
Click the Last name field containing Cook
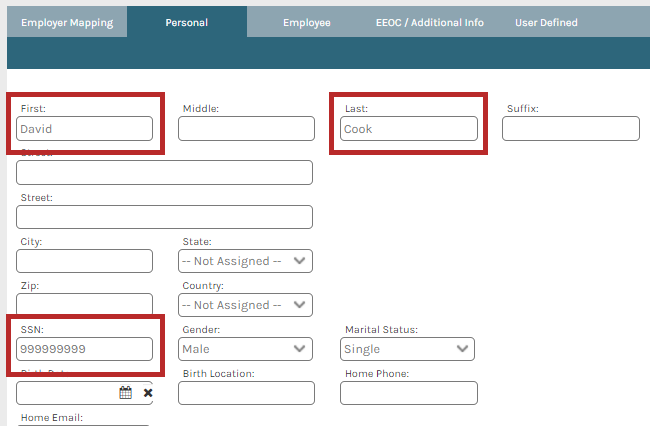[409, 129]
